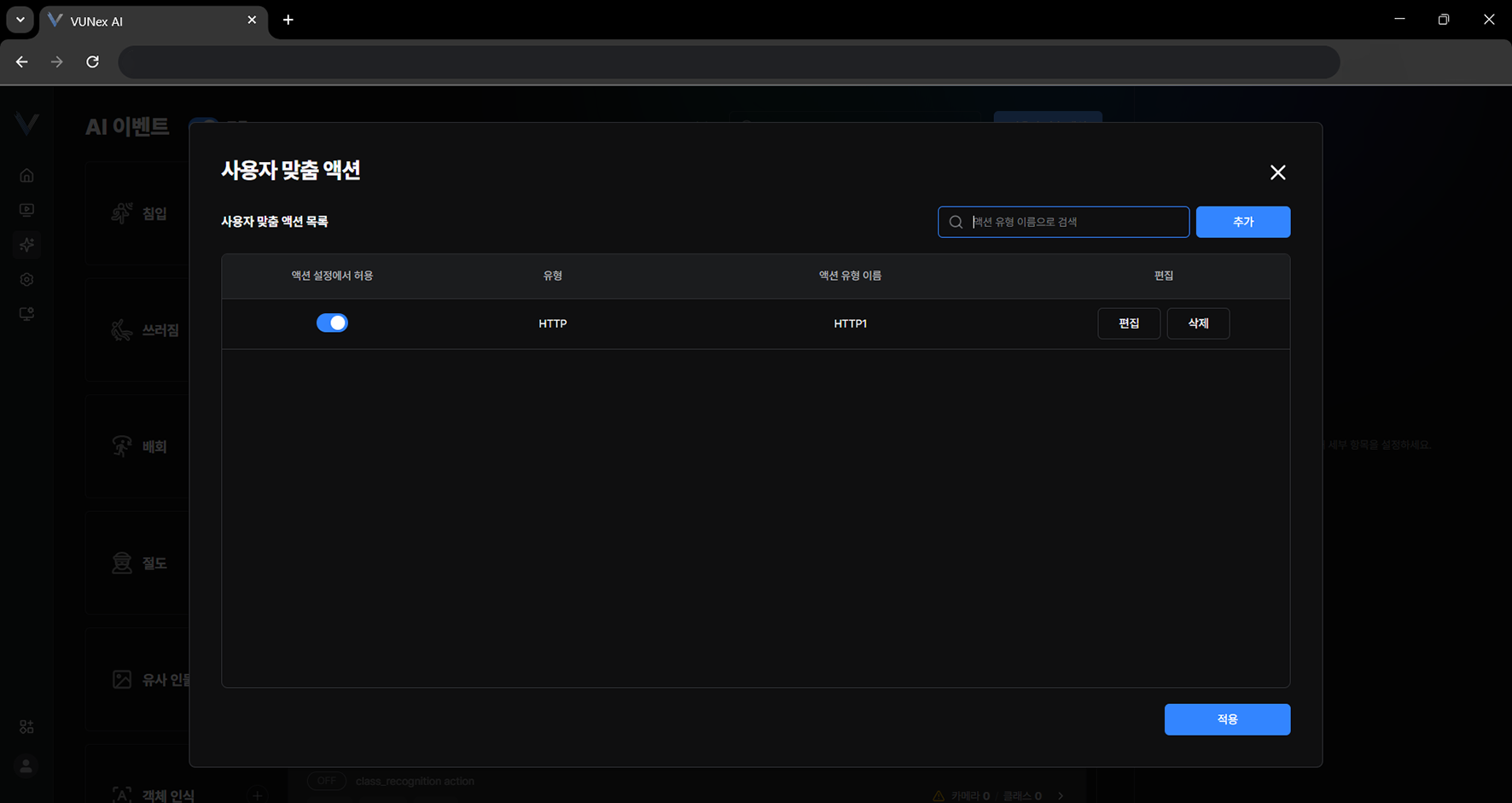Viewport: 1512px width, 803px height.
Task: Click the search magnifier icon
Action: pyautogui.click(x=956, y=222)
